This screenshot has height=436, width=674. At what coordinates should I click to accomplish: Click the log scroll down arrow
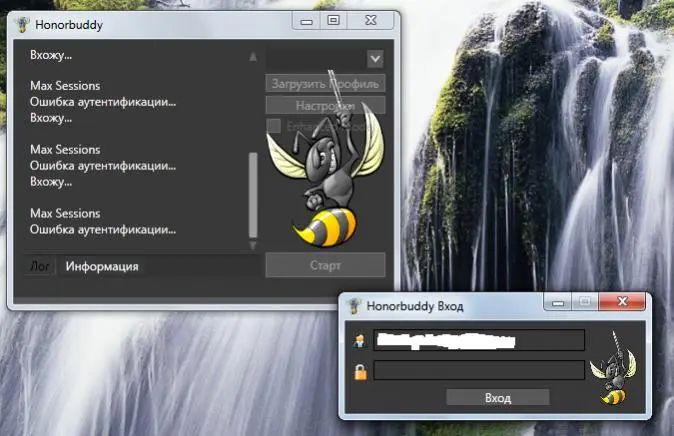253,244
